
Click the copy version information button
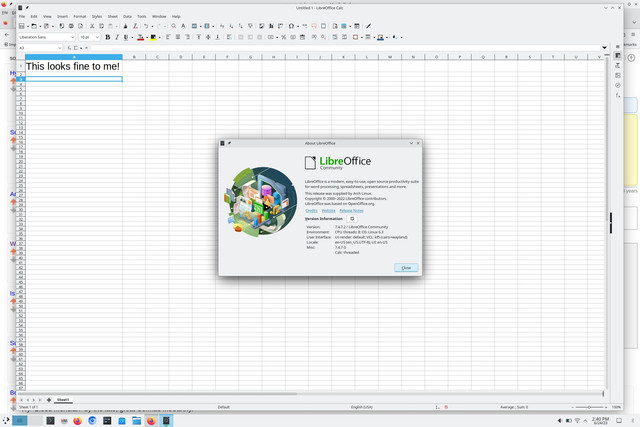click(352, 219)
